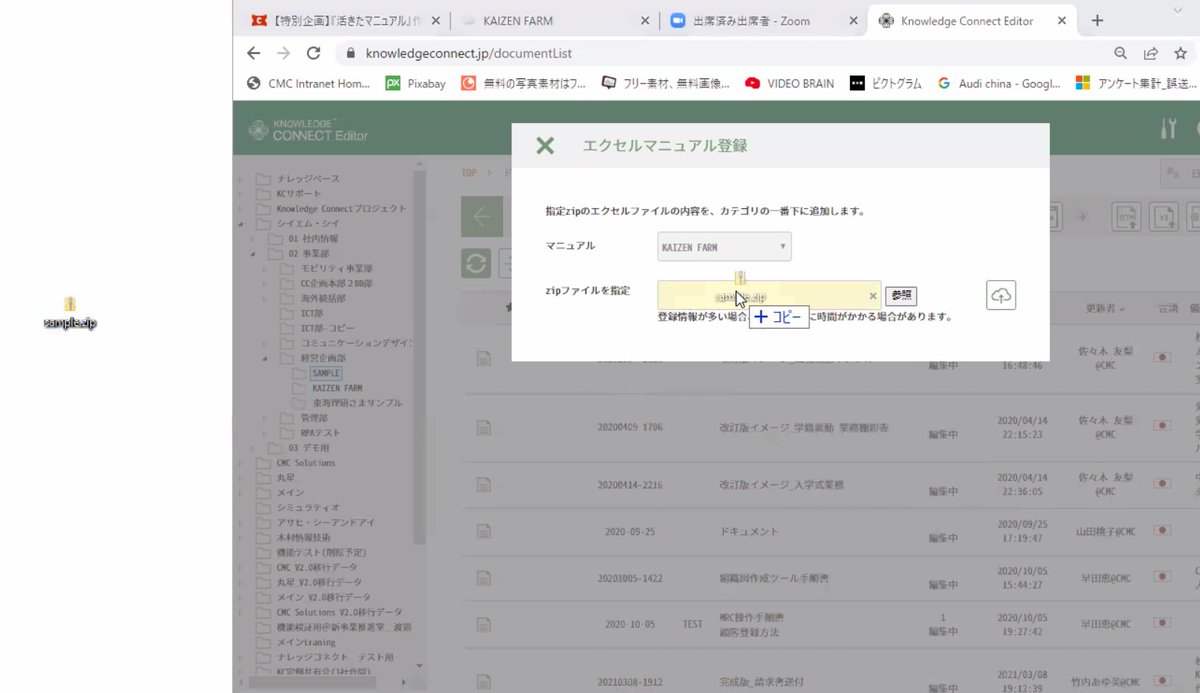The height and width of the screenshot is (693, 1200).
Task: Click the document icon for 20201005-1422
Action: click(484, 578)
